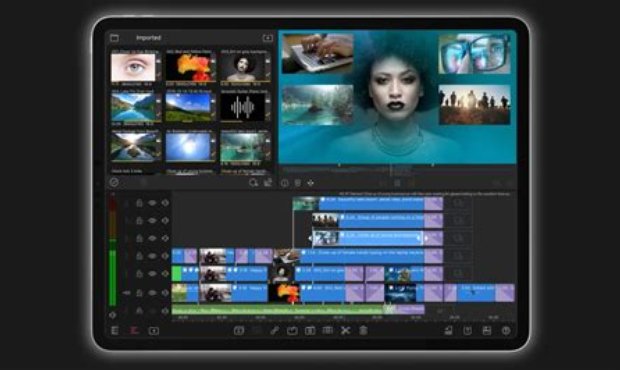Viewport: 620px width, 370px height.
Task: Open the layout options icon at bottom right
Action: point(487,330)
